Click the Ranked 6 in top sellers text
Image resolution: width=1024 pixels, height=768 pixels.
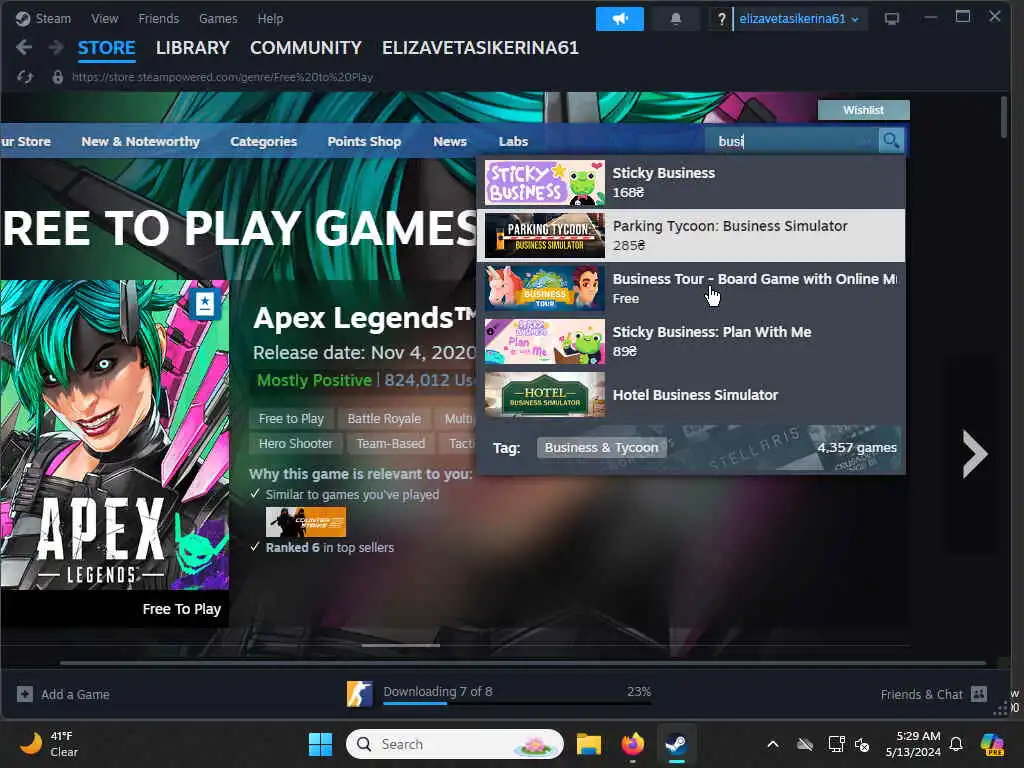(x=330, y=547)
